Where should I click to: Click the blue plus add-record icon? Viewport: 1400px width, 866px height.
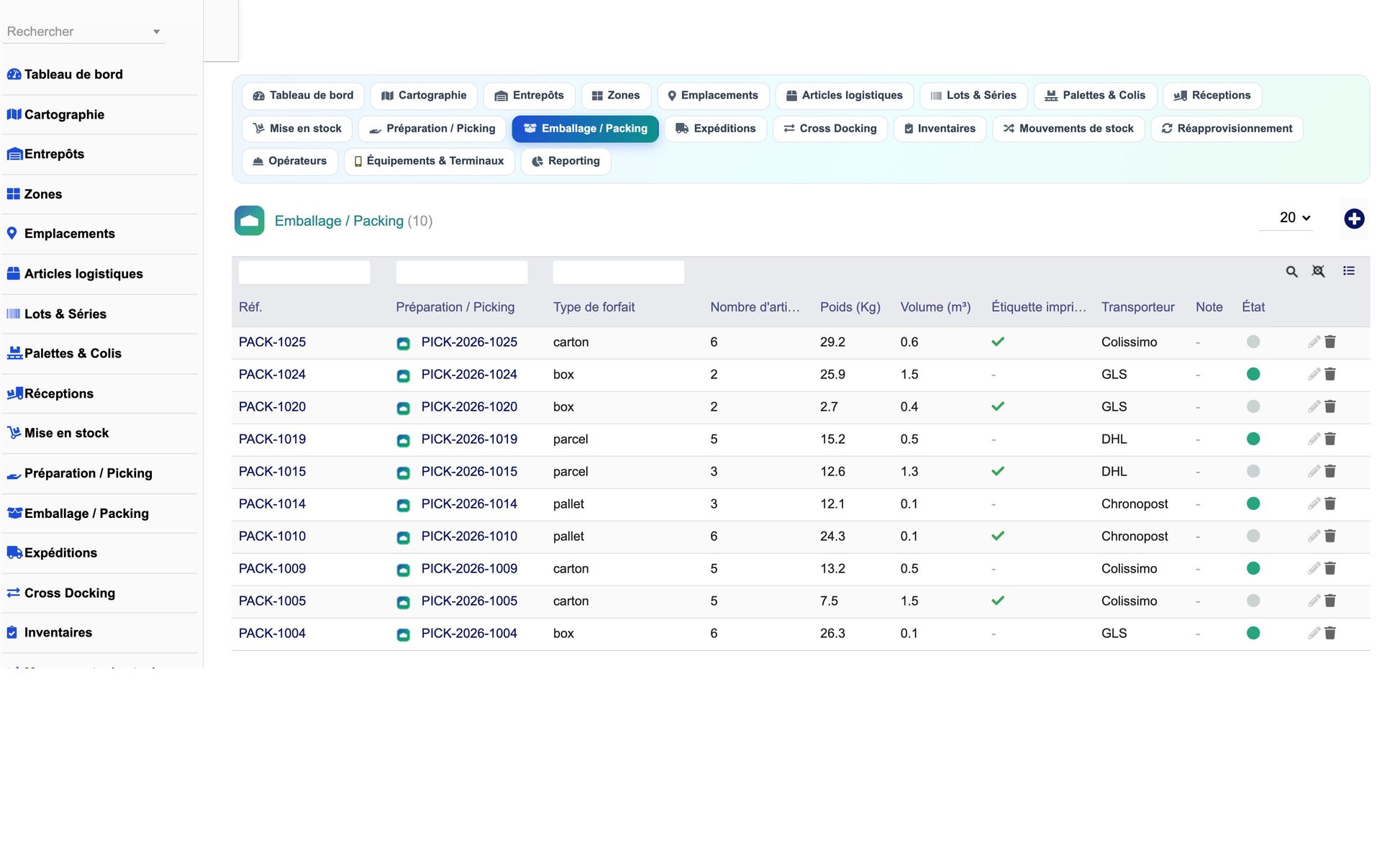coord(1354,219)
